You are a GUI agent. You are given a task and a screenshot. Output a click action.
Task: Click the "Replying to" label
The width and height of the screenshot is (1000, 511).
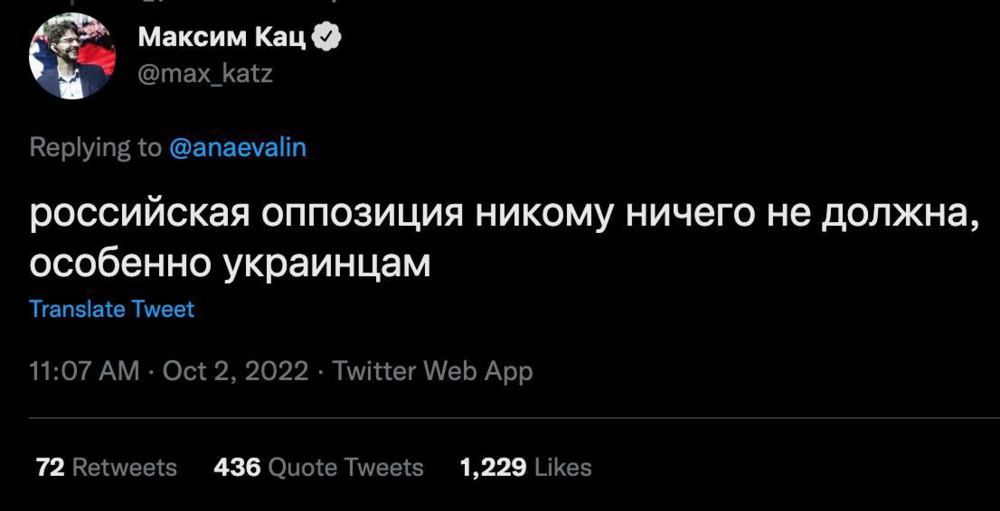pyautogui.click(x=95, y=148)
